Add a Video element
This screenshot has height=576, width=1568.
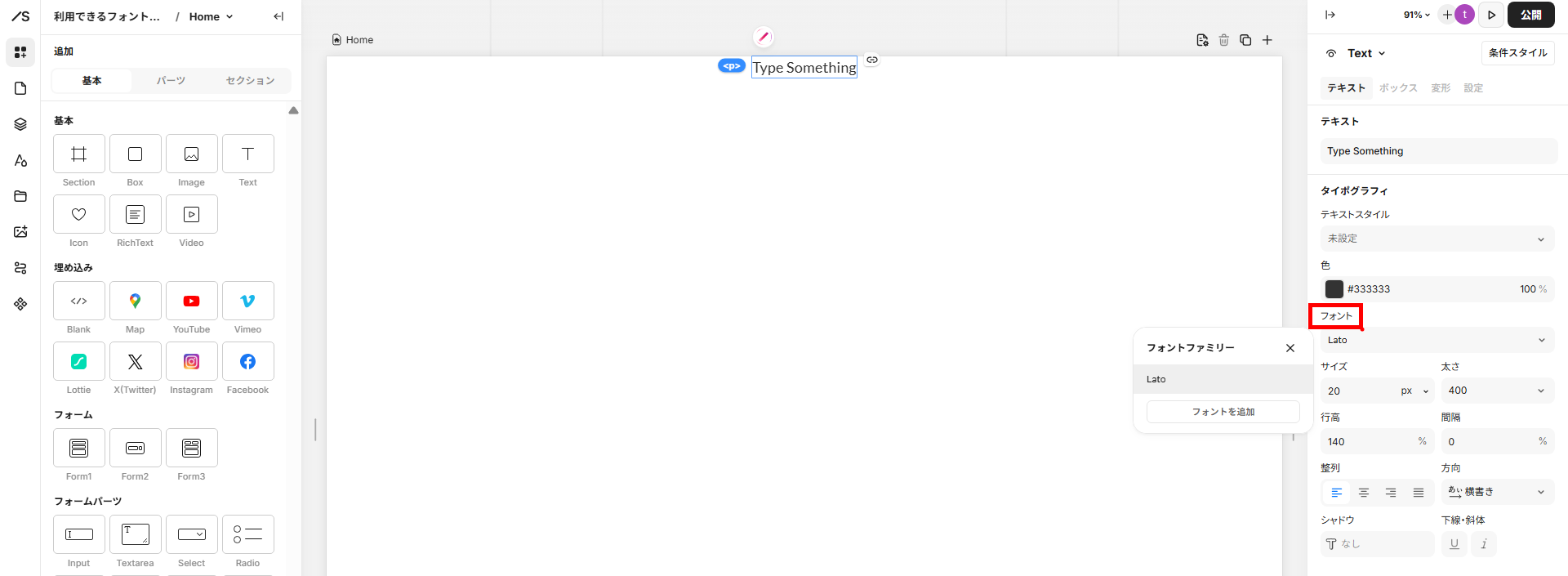pos(192,214)
